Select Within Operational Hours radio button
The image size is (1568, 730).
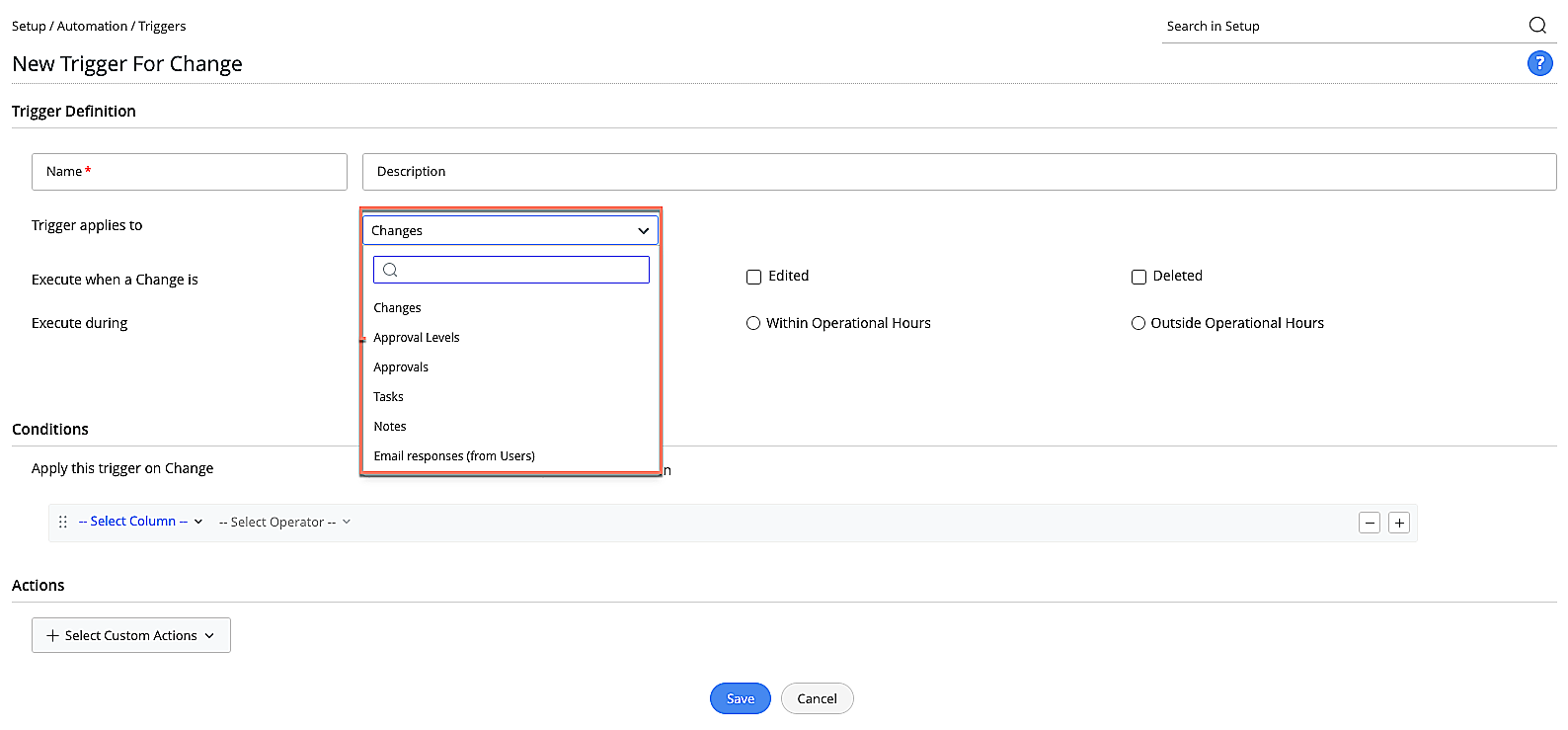[753, 323]
